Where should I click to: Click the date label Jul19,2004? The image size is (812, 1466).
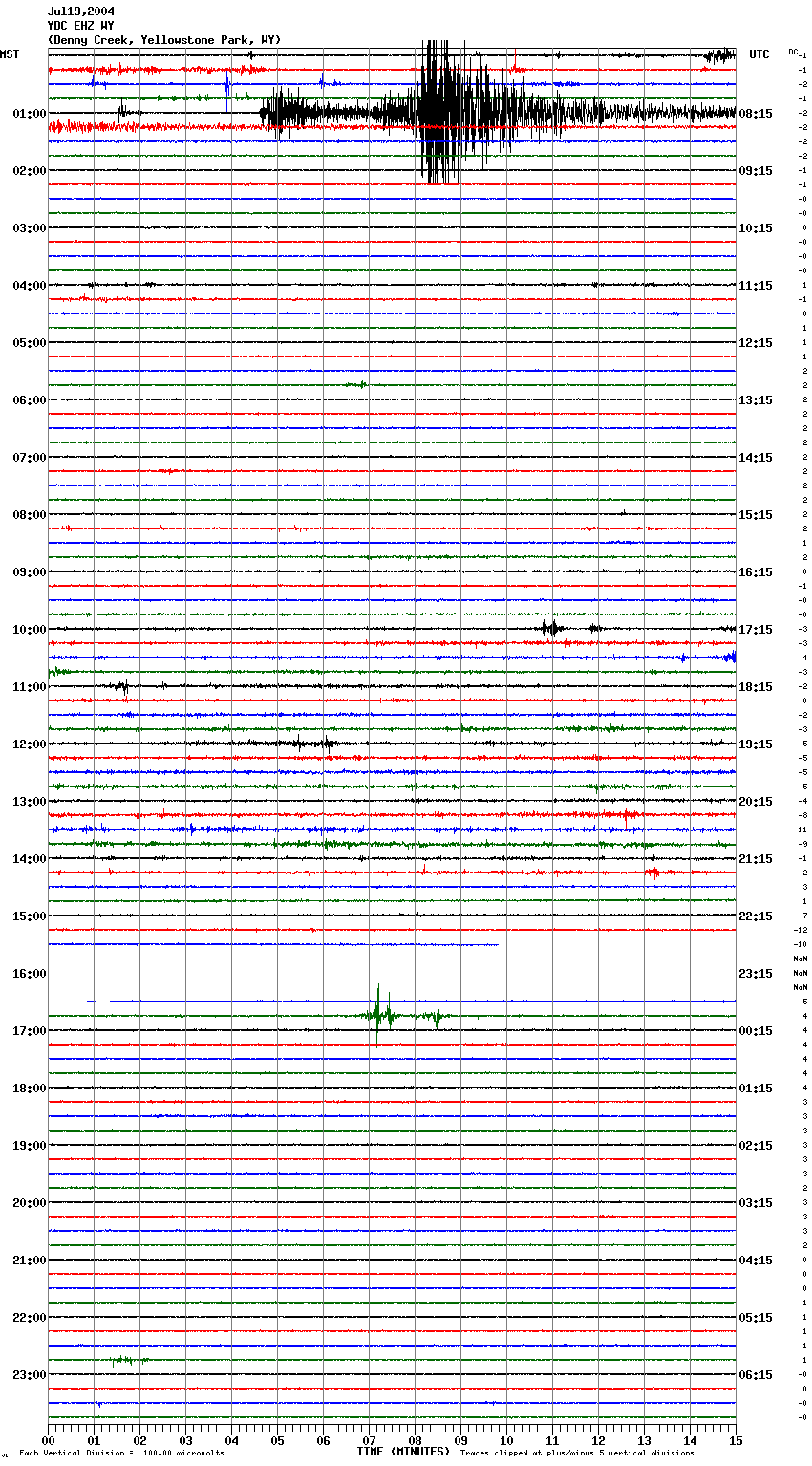81,11
